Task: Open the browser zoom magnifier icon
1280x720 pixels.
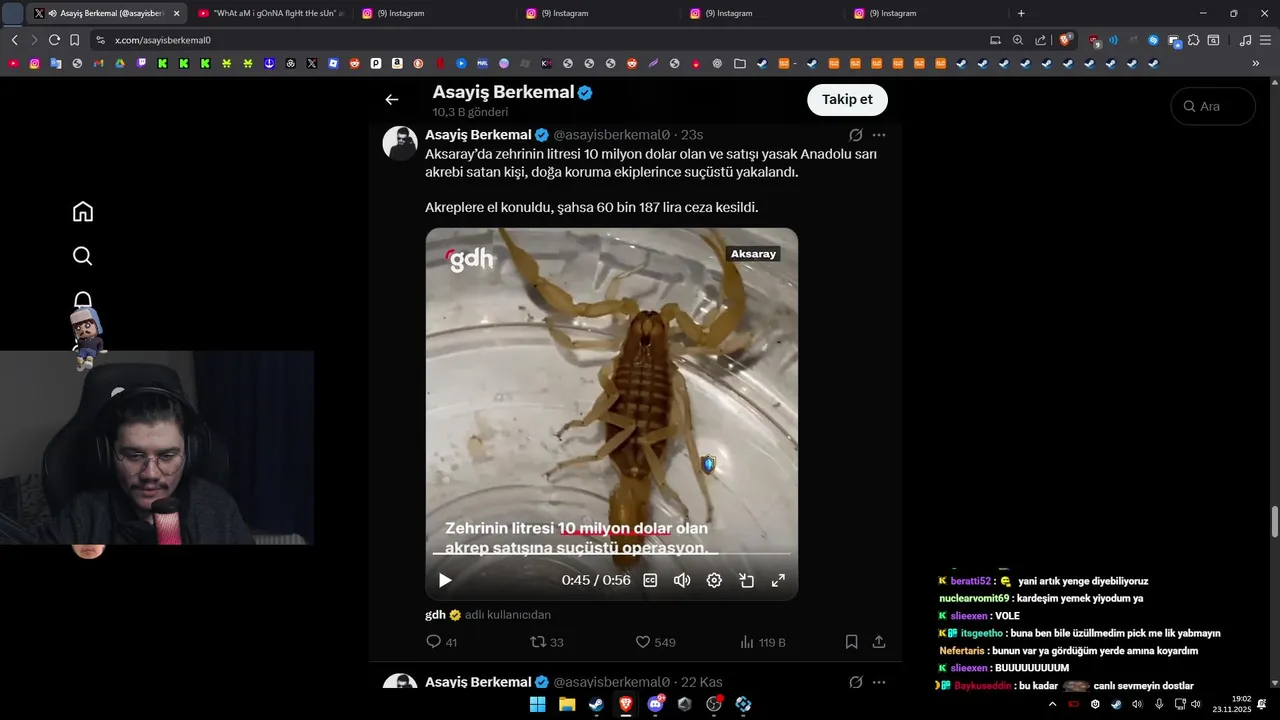Action: click(x=1018, y=40)
